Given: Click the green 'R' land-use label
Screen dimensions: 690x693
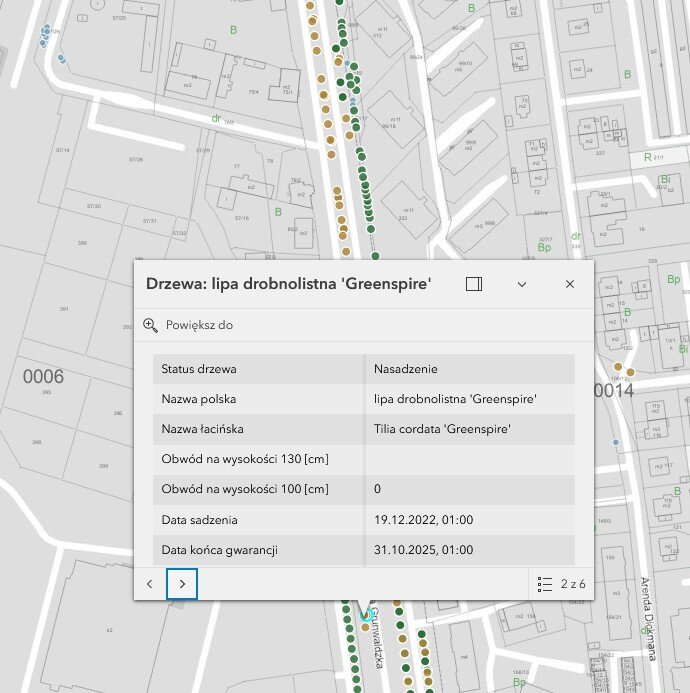Looking at the screenshot, I should tap(648, 157).
